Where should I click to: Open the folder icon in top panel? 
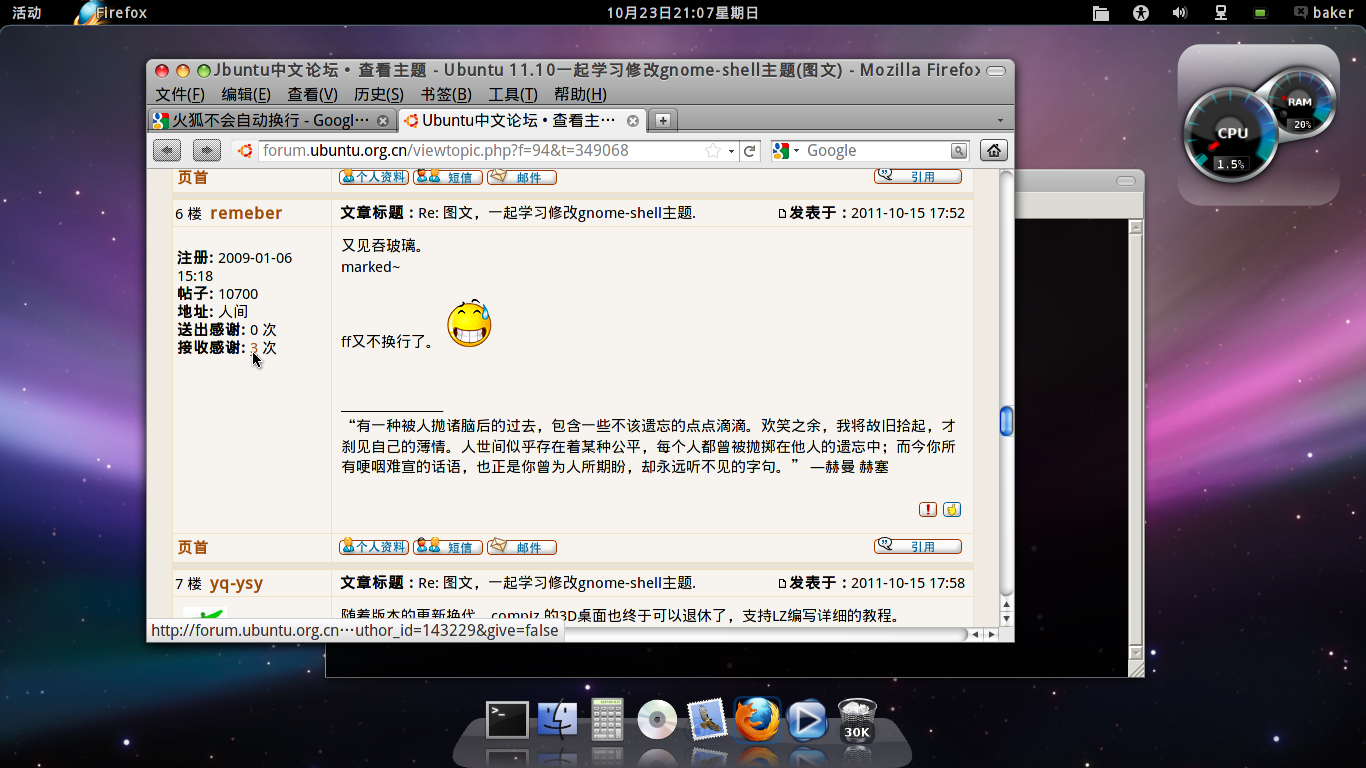click(1101, 13)
